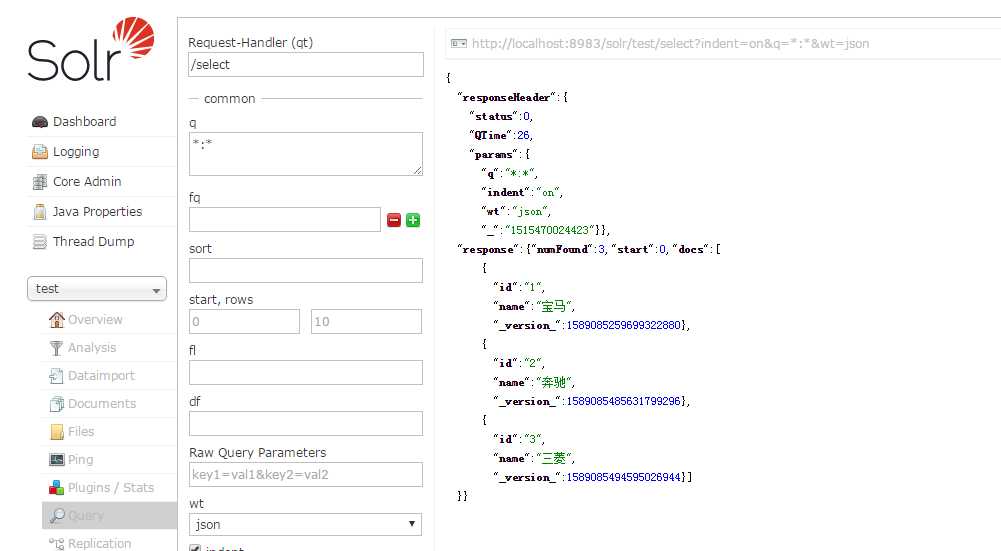Click the Query magnifier icon
This screenshot has height=551, width=1001.
pos(57,515)
